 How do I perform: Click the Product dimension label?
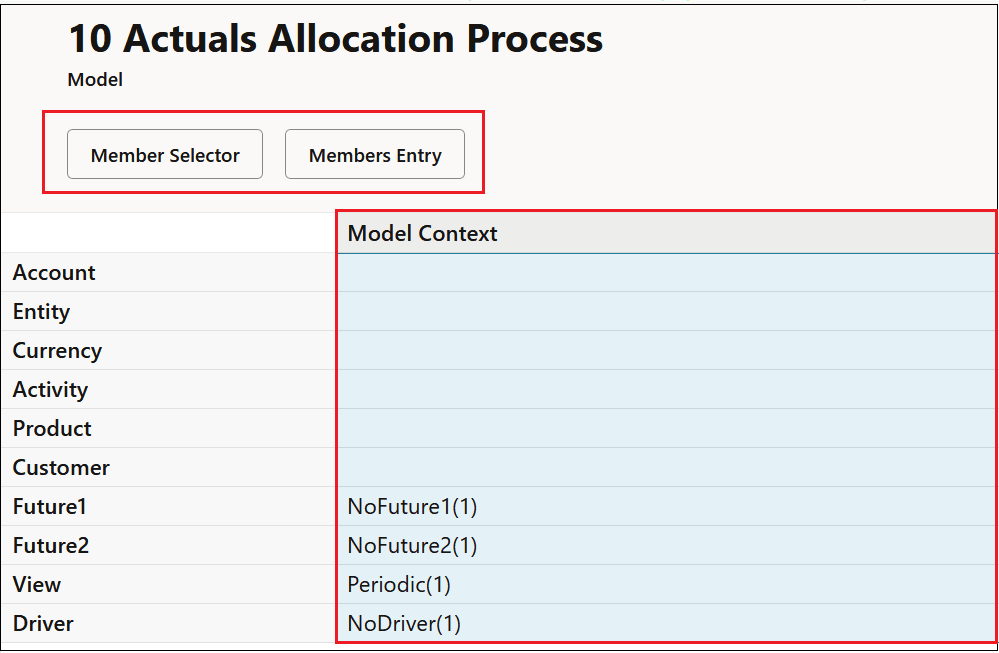[51, 428]
